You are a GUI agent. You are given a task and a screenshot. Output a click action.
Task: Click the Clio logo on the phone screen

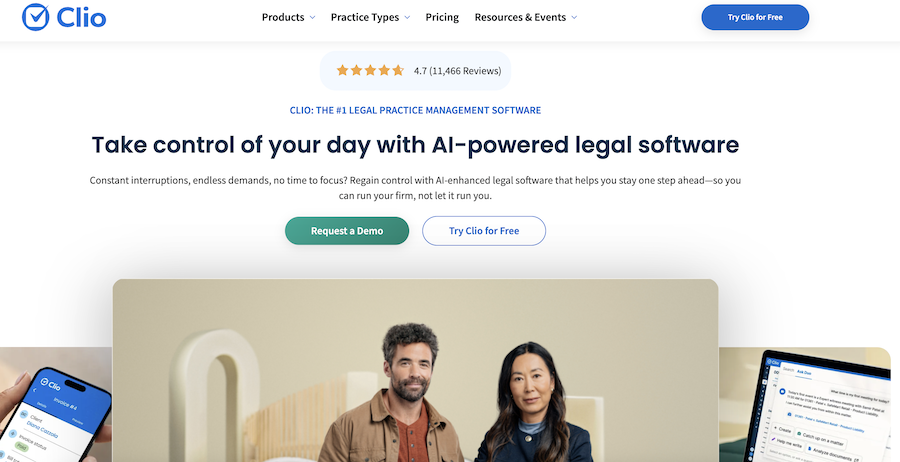(51, 385)
